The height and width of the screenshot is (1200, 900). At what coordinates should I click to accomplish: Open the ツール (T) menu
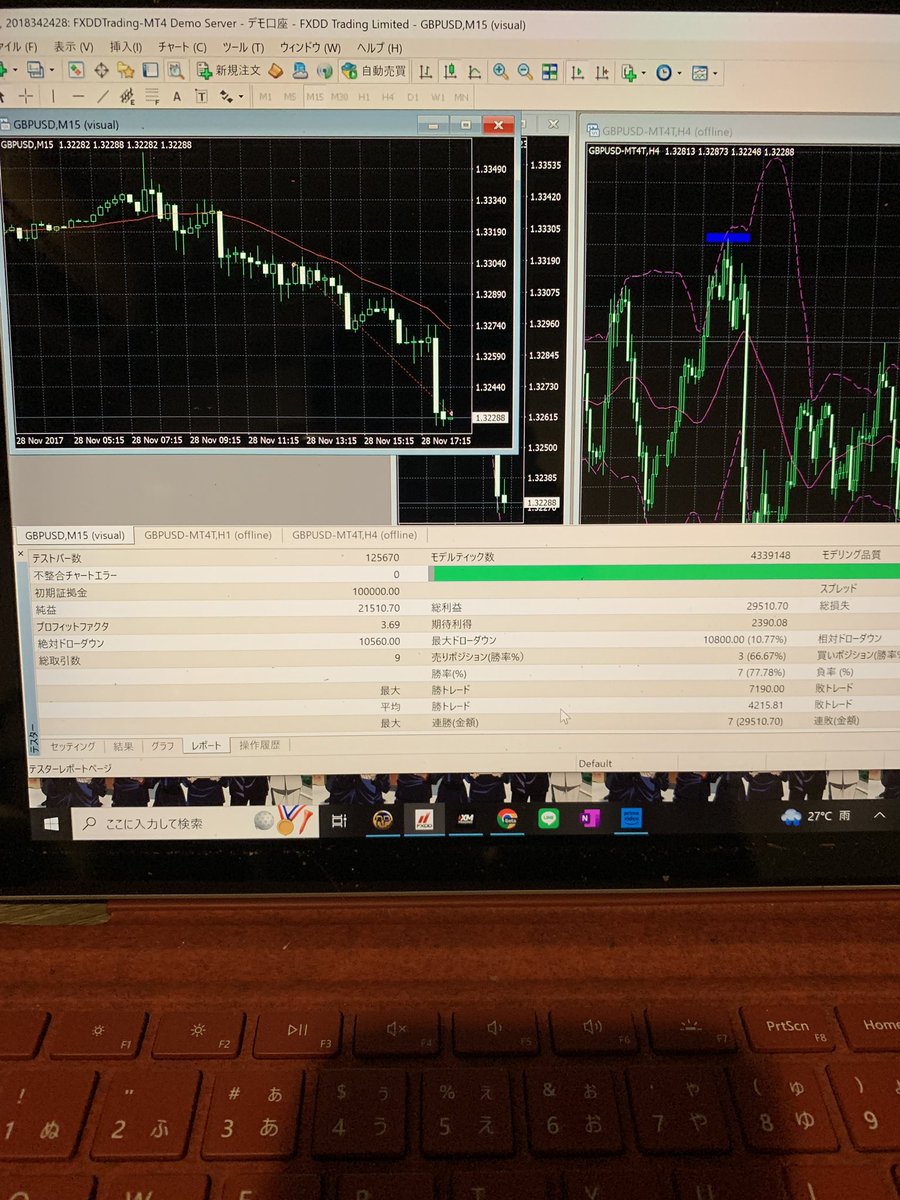pos(243,47)
